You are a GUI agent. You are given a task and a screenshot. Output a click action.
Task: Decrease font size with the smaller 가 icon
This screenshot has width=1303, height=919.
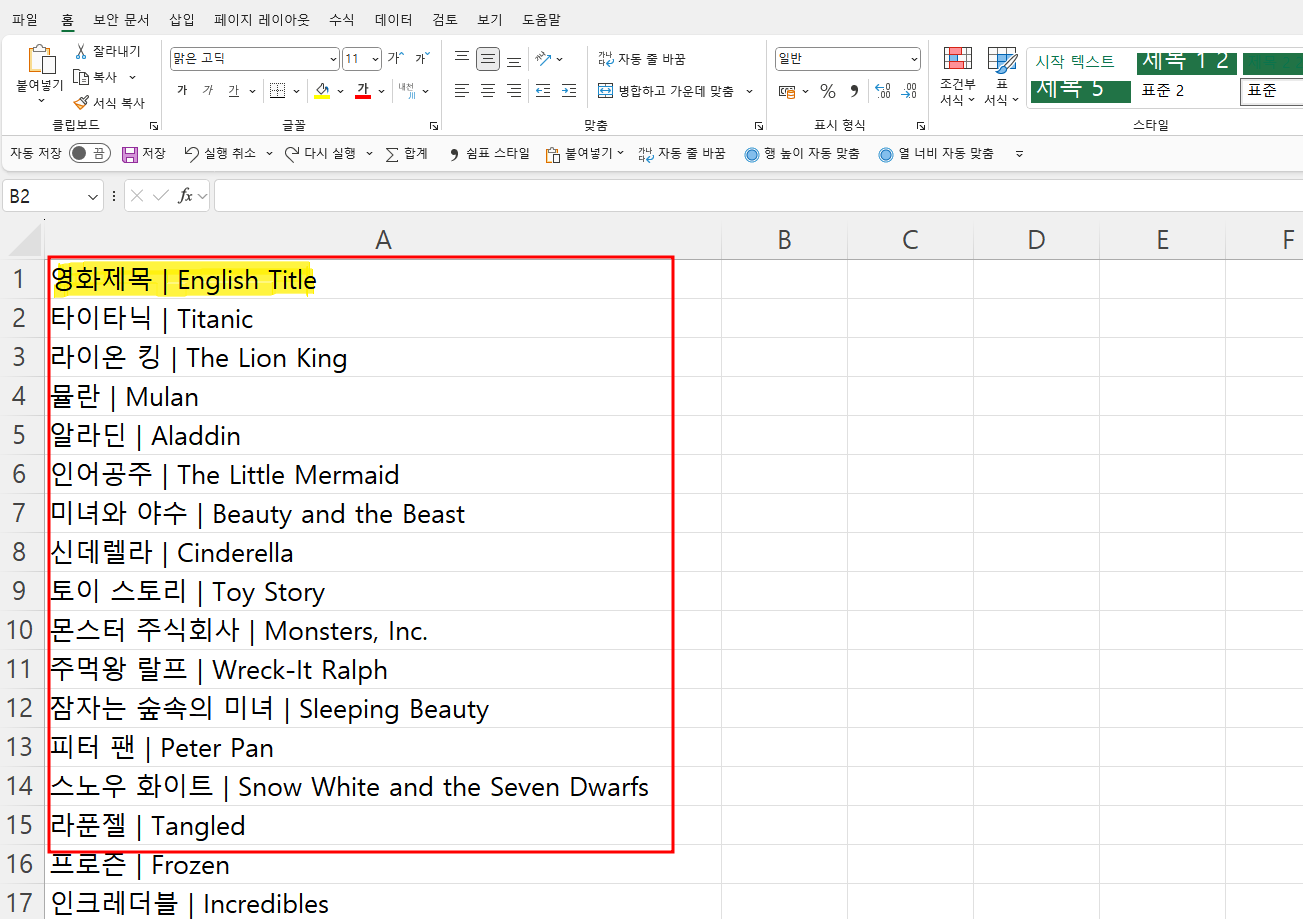pos(422,59)
